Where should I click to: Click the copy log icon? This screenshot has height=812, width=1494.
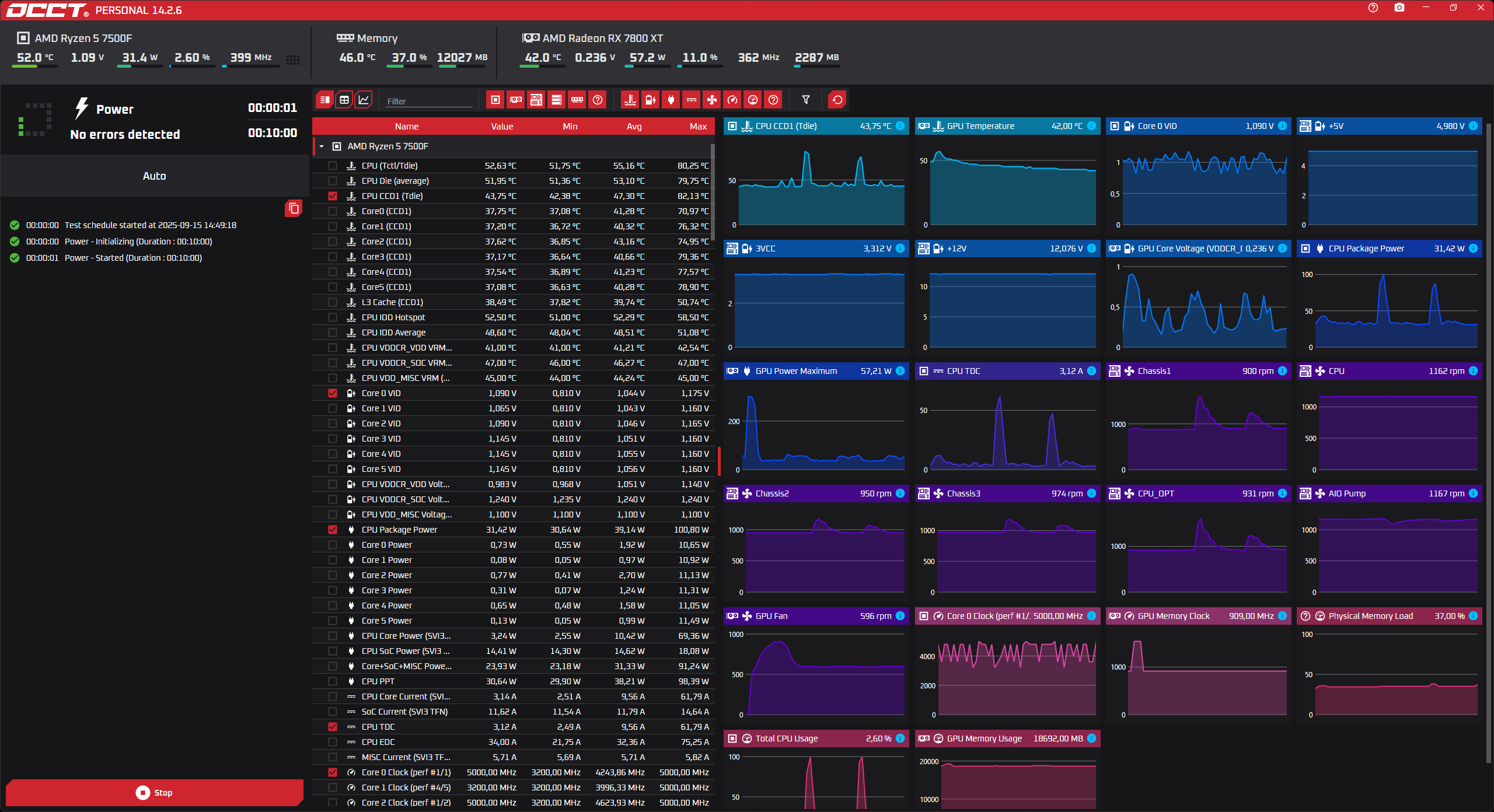click(x=294, y=208)
